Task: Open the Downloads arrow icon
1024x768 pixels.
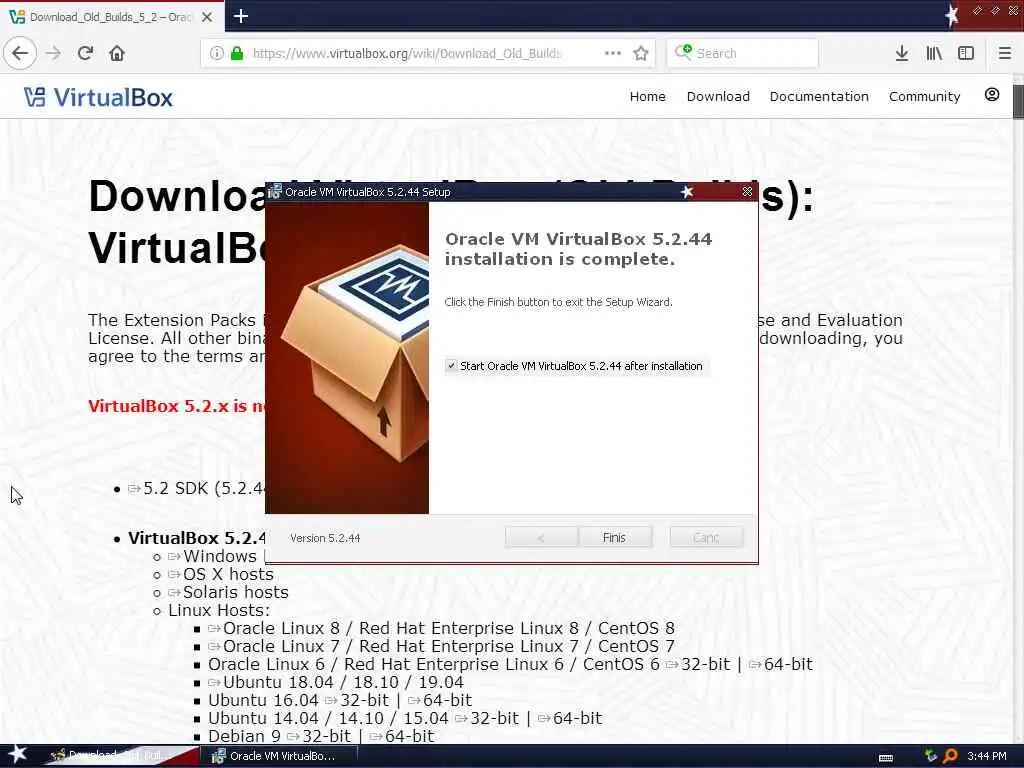Action: point(901,53)
